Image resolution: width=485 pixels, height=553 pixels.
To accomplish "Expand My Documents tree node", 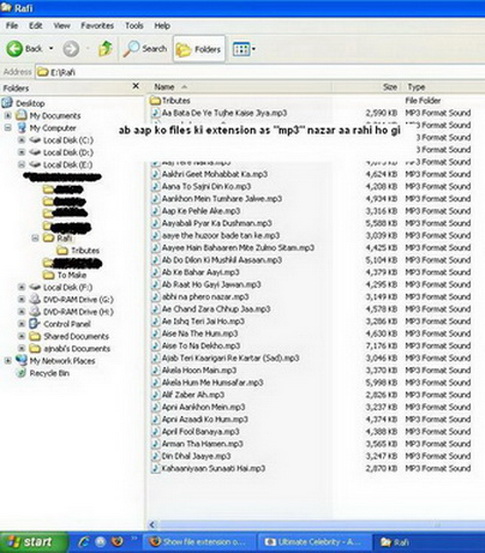I will (x=8, y=115).
